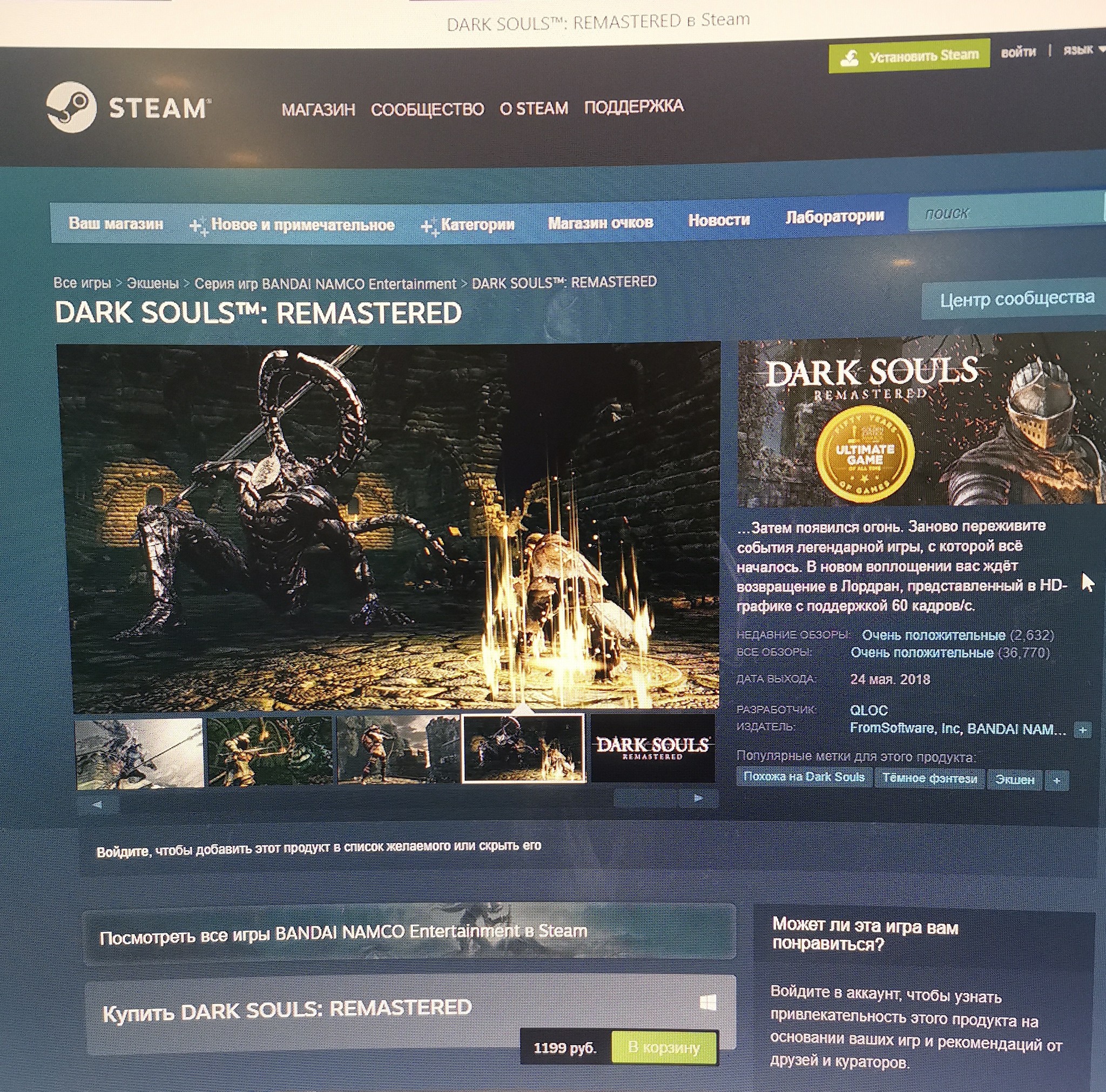
Task: Select the Ваш магазин tab
Action: [116, 223]
